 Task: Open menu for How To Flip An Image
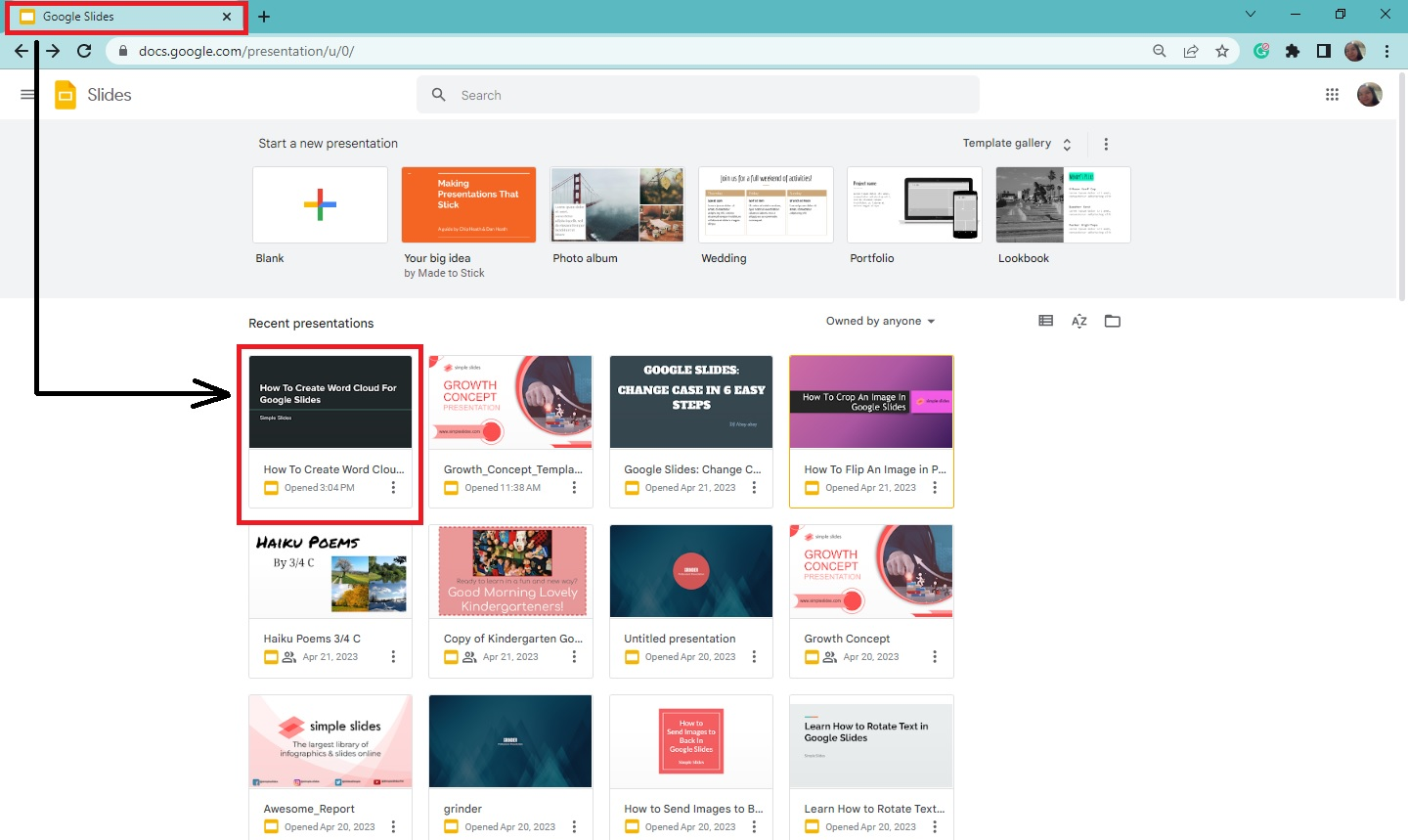(935, 487)
